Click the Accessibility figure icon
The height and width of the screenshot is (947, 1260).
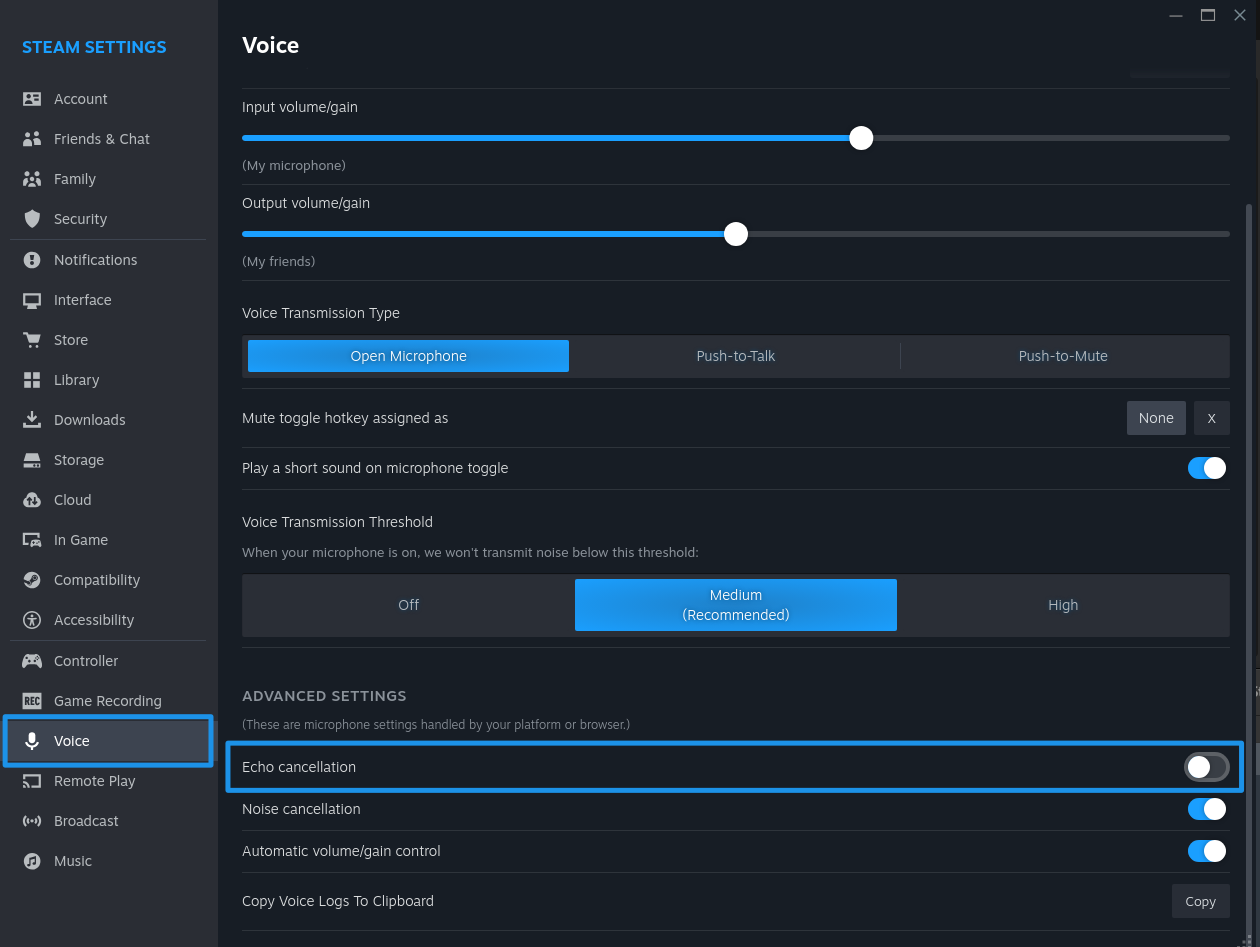click(x=32, y=620)
